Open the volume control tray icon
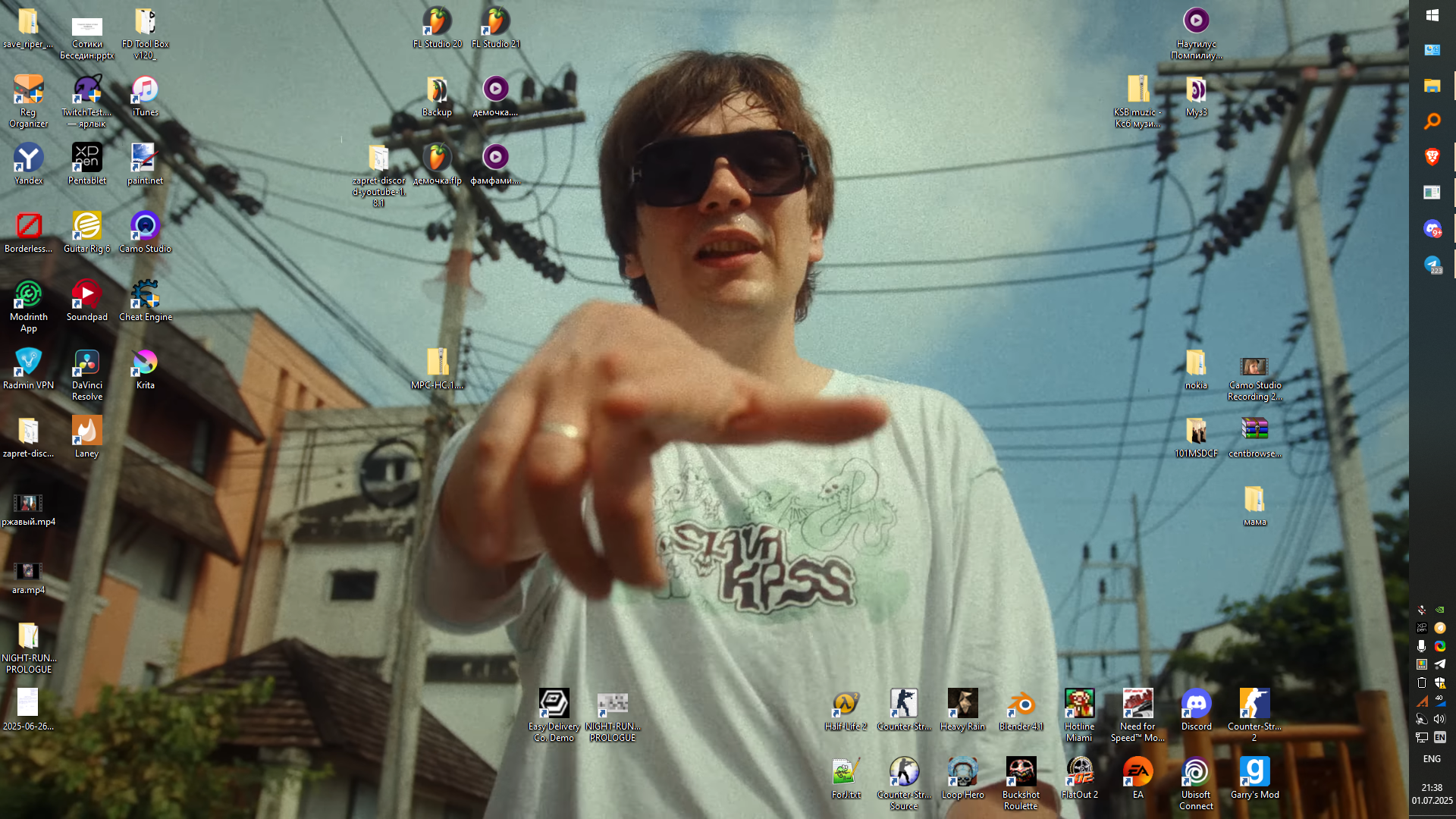This screenshot has width=1456, height=819. click(x=1439, y=719)
